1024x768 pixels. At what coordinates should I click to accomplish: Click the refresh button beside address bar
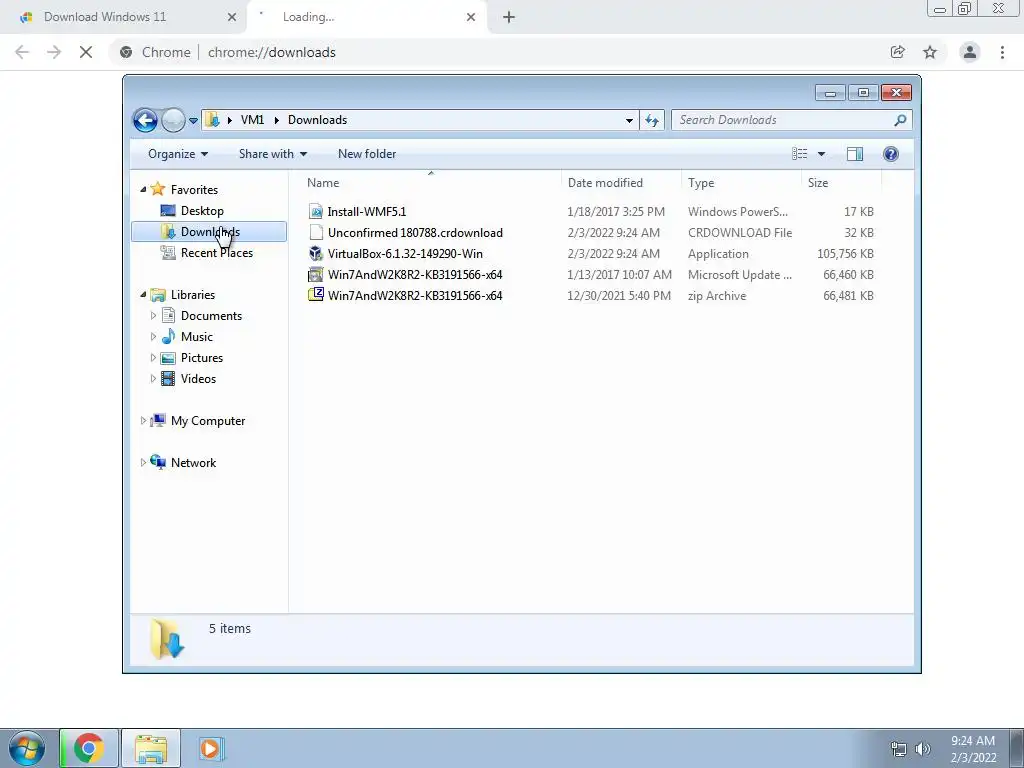[x=652, y=120]
